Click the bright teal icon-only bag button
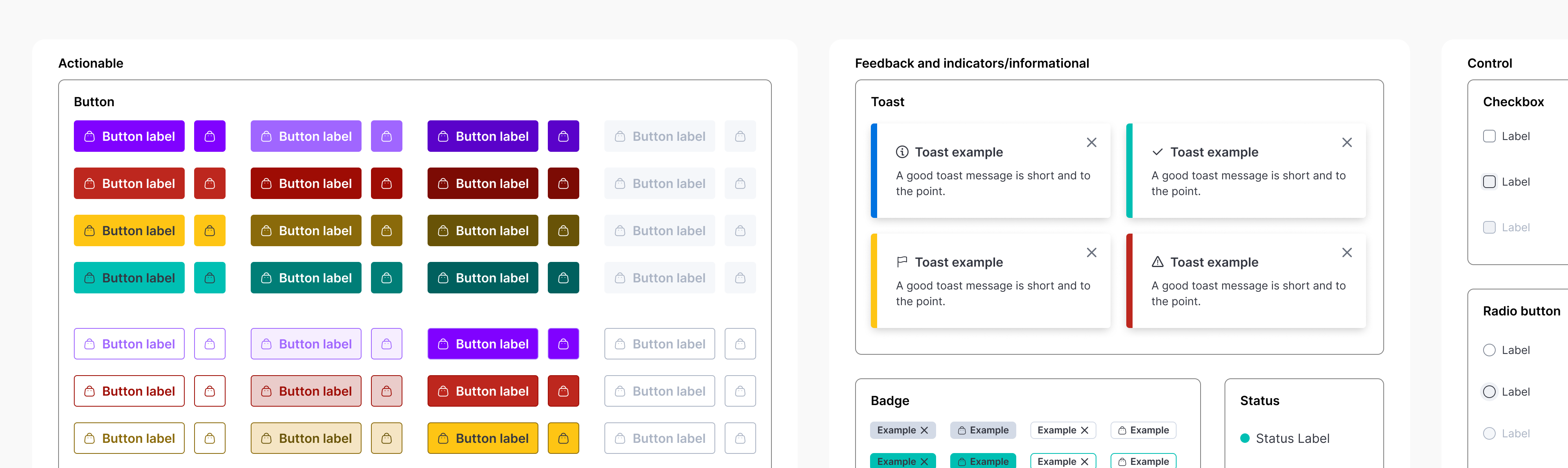Viewport: 1568px width, 468px height. 210,278
